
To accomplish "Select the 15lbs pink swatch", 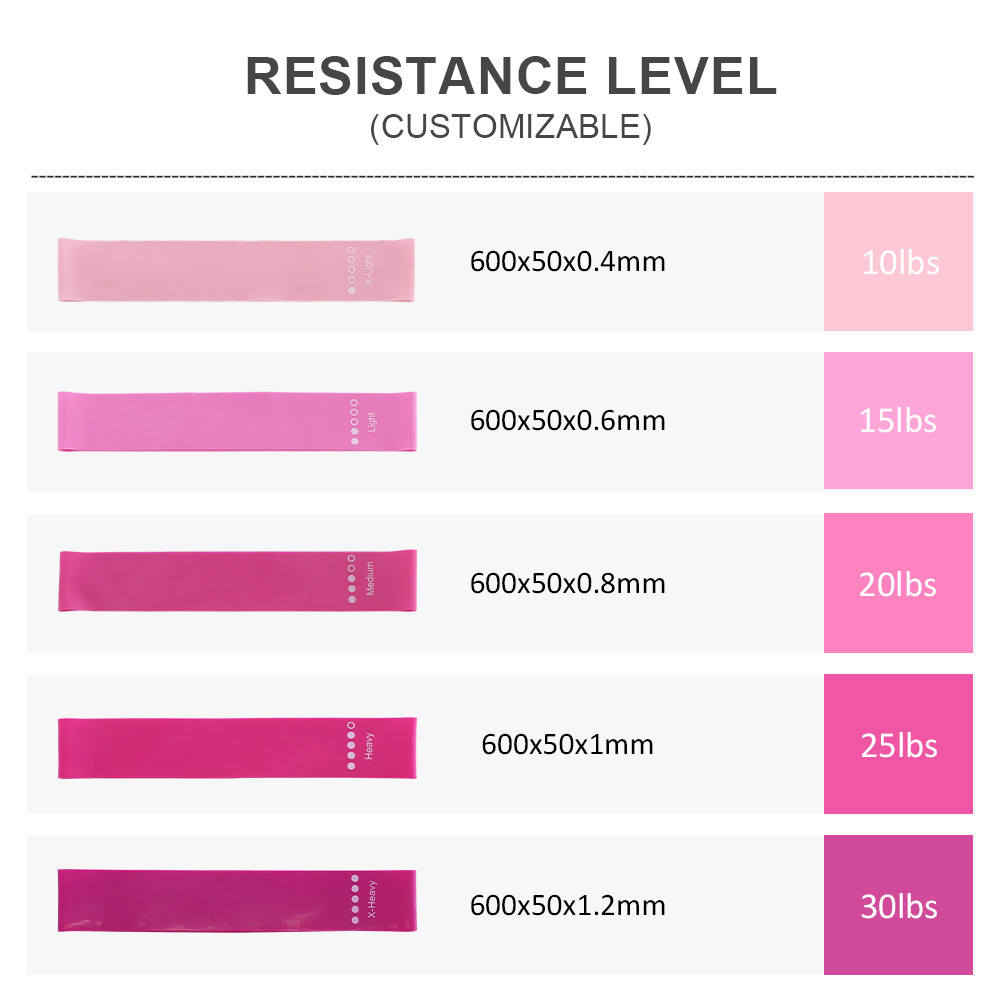I will click(898, 421).
